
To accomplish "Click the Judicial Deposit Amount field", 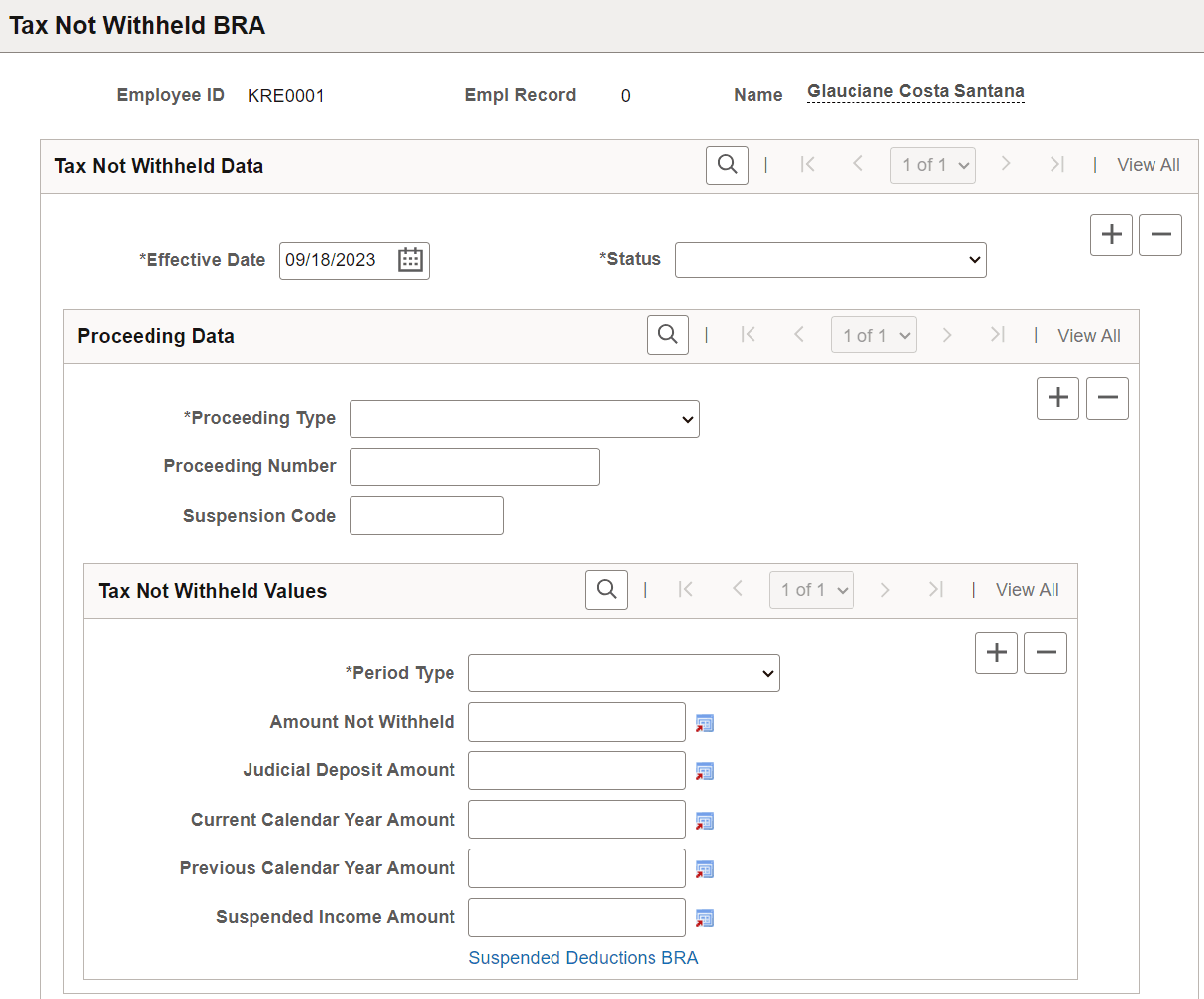I will click(577, 770).
